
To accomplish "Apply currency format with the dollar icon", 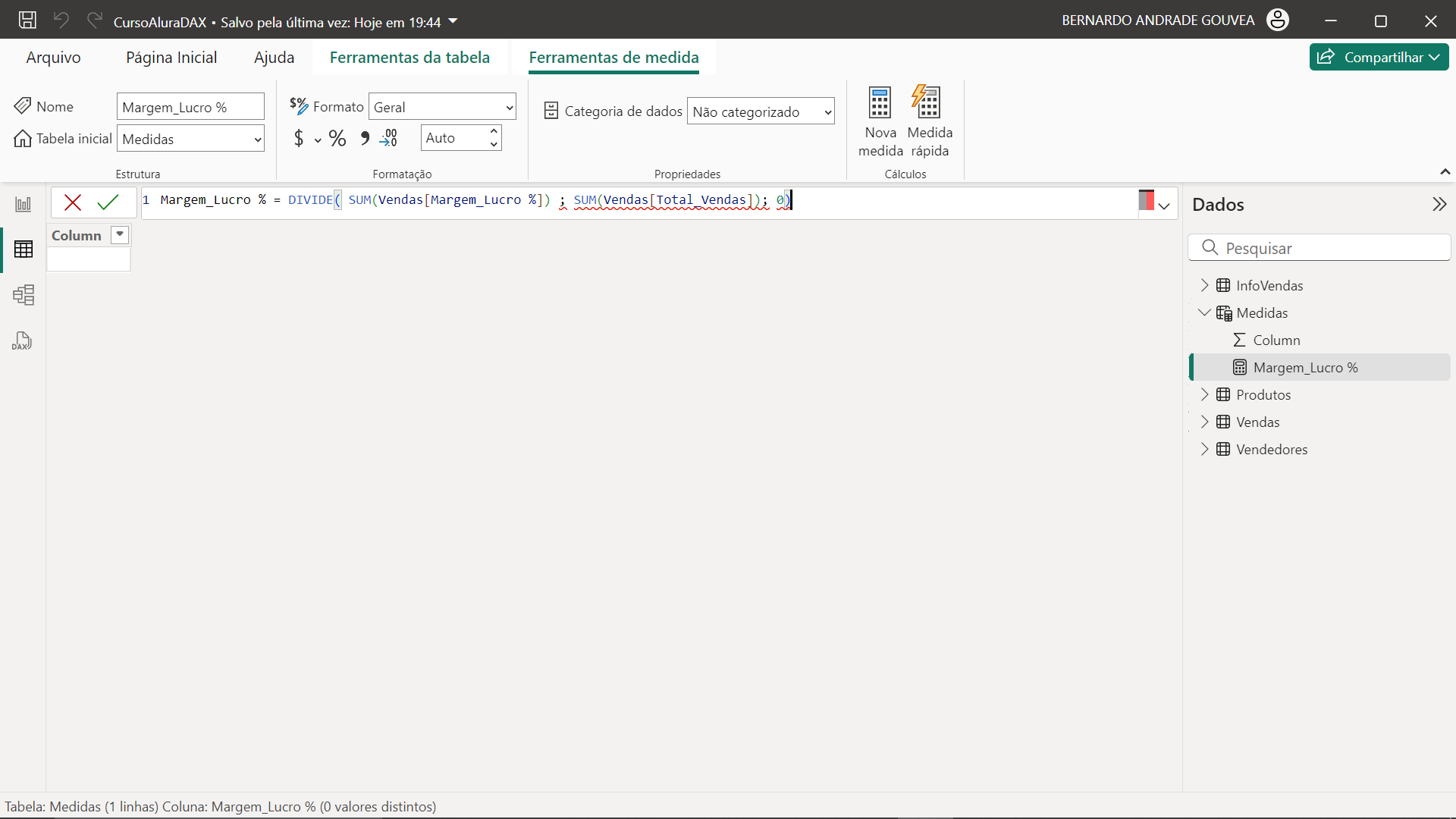I will 299,138.
